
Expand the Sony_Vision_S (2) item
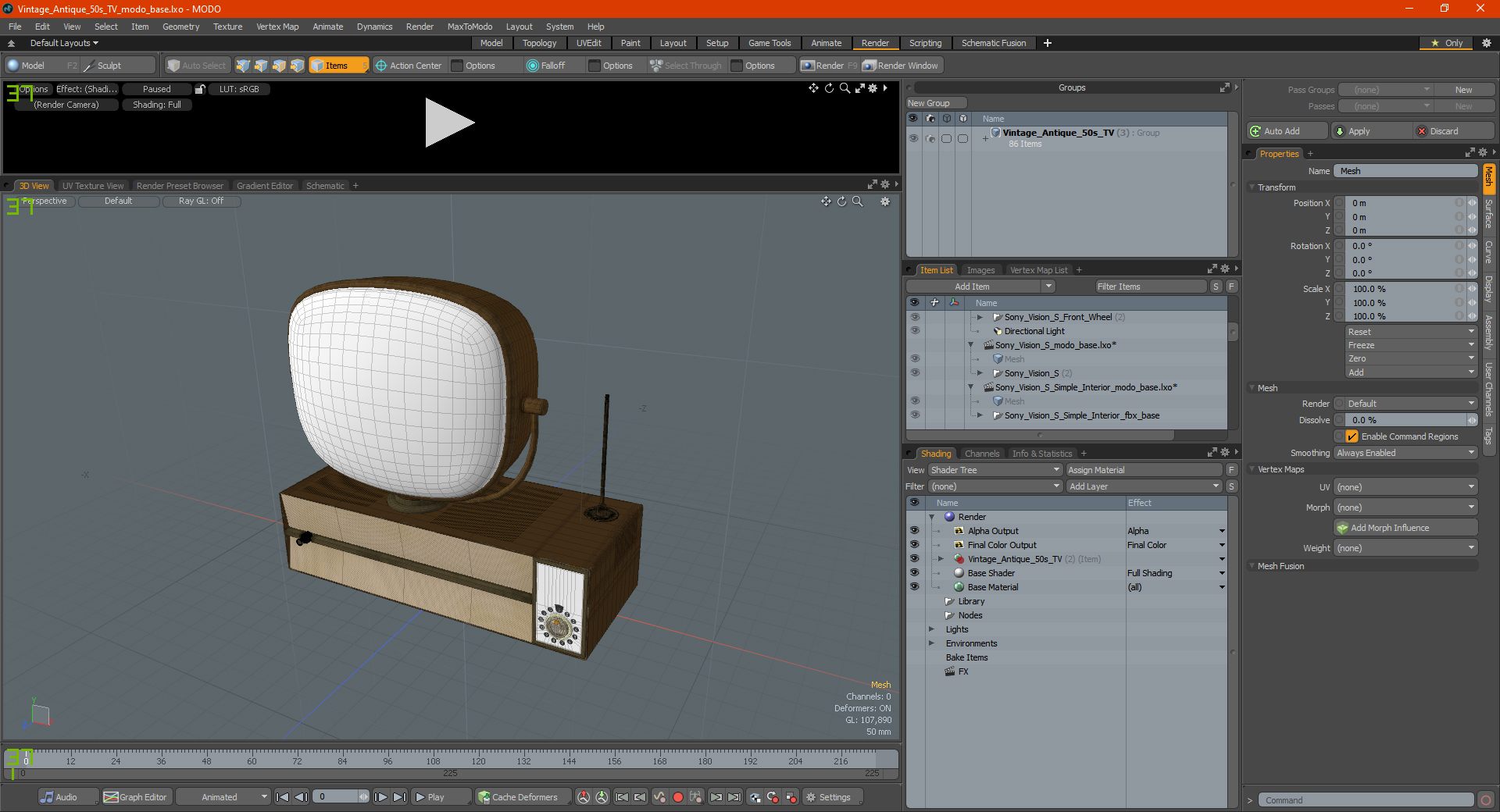(980, 373)
